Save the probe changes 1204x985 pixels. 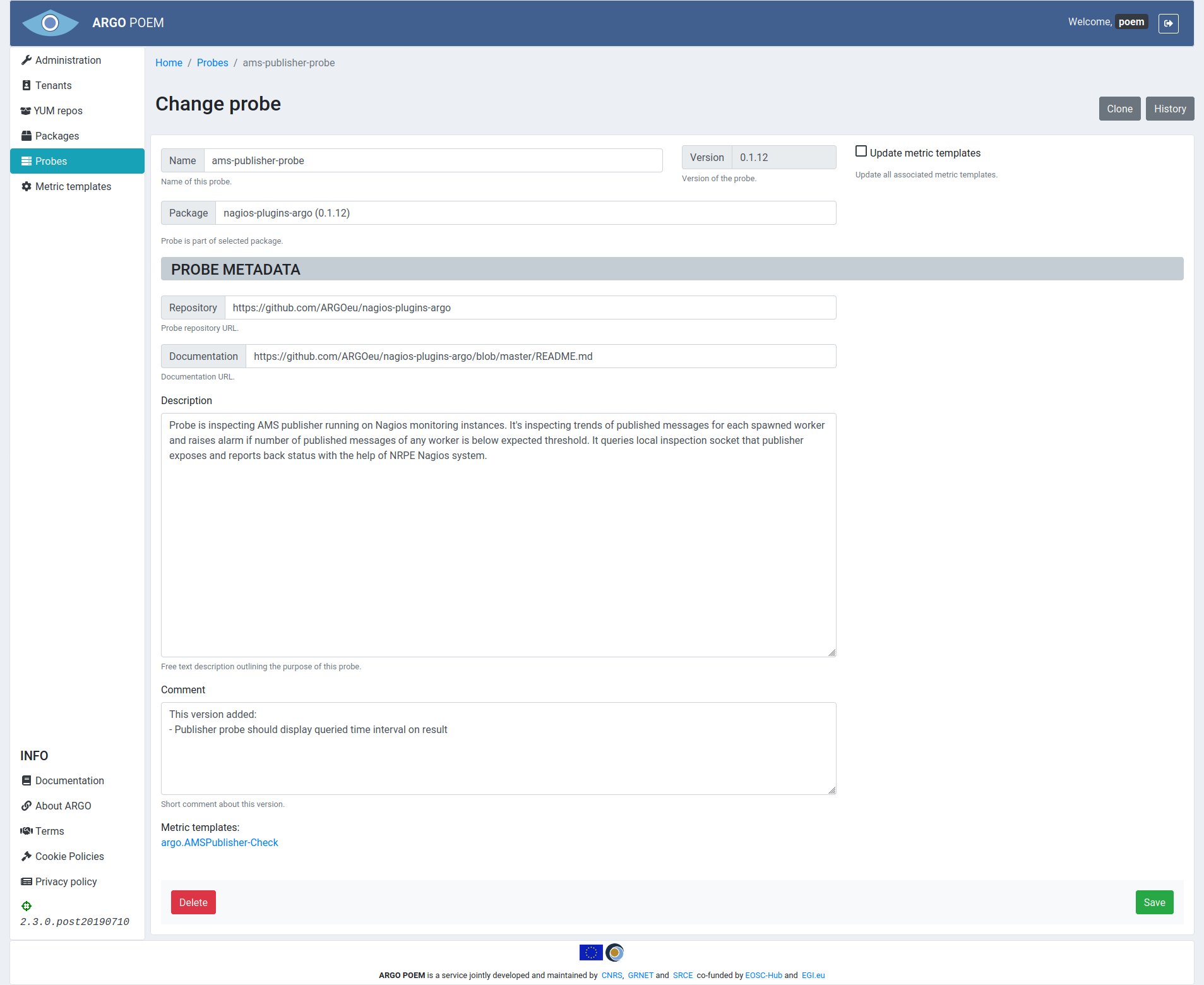1154,902
